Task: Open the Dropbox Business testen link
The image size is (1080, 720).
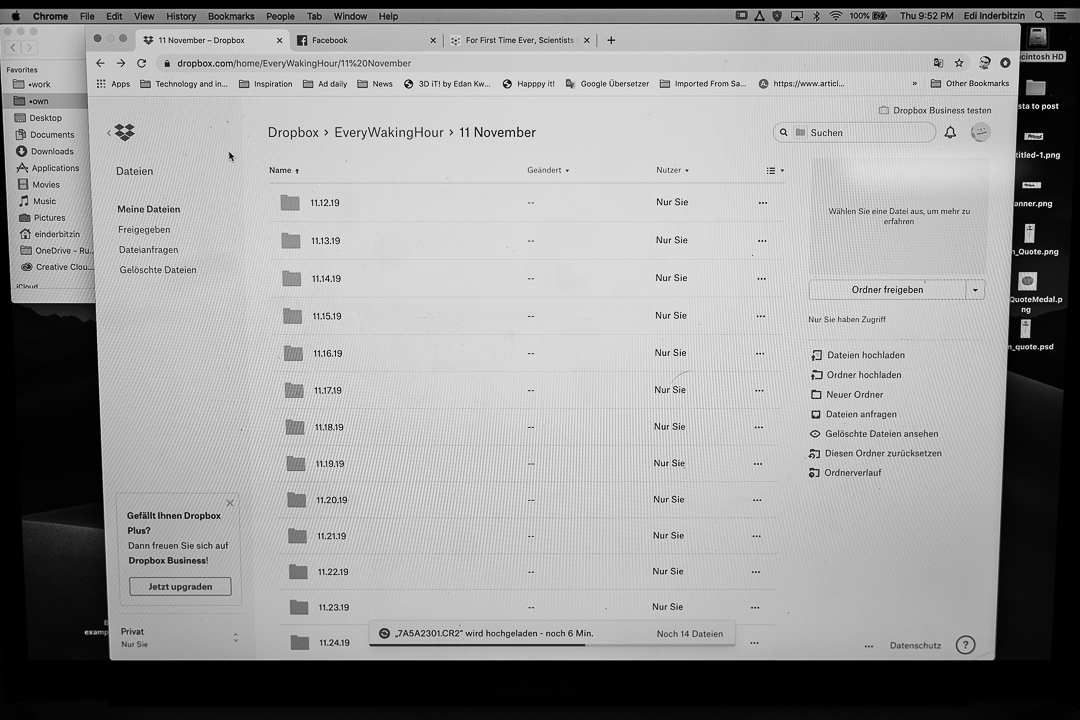Action: click(x=935, y=110)
